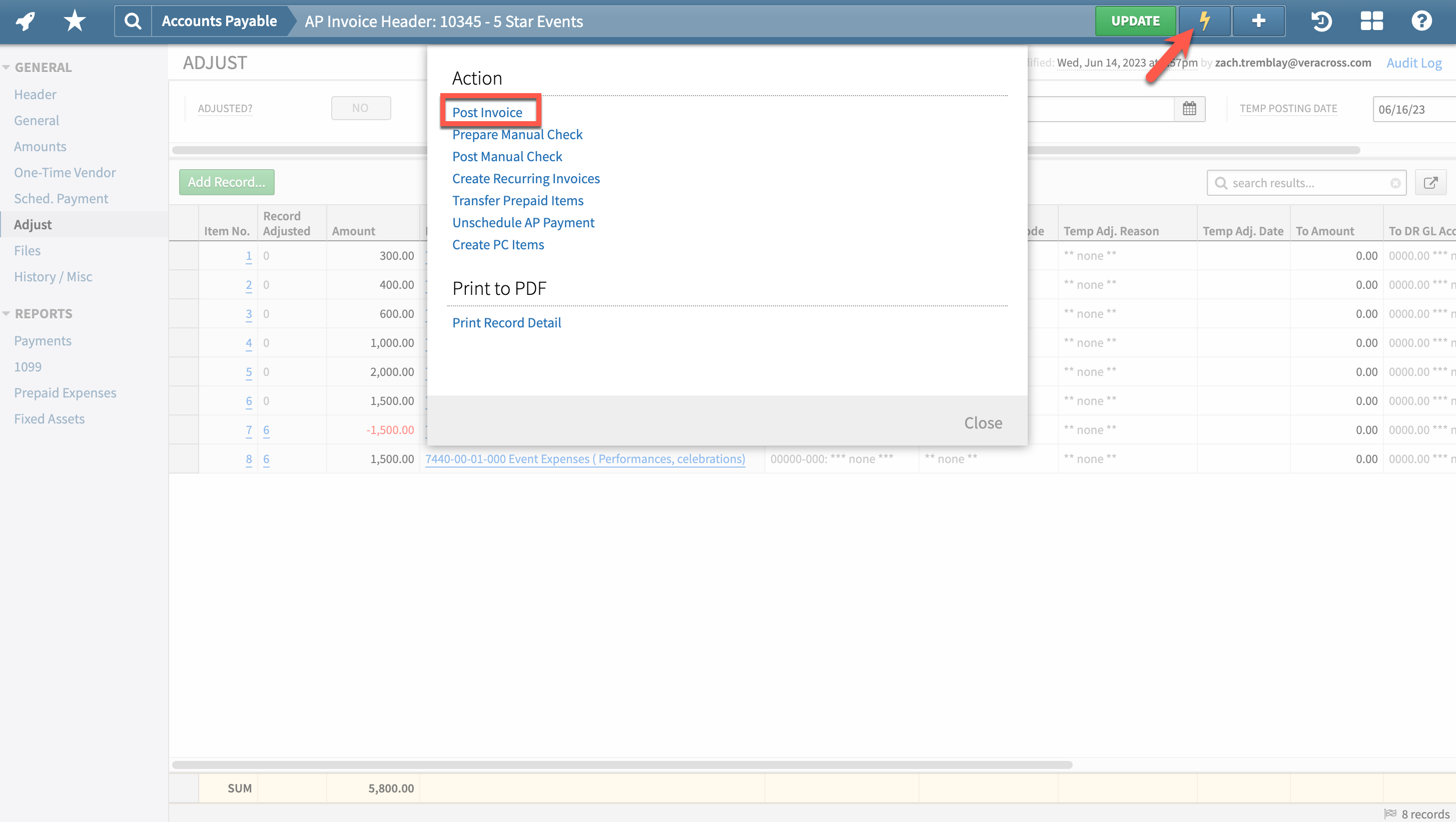The image size is (1456, 822).
Task: Open the calendar picker next to the date field
Action: pos(1189,108)
